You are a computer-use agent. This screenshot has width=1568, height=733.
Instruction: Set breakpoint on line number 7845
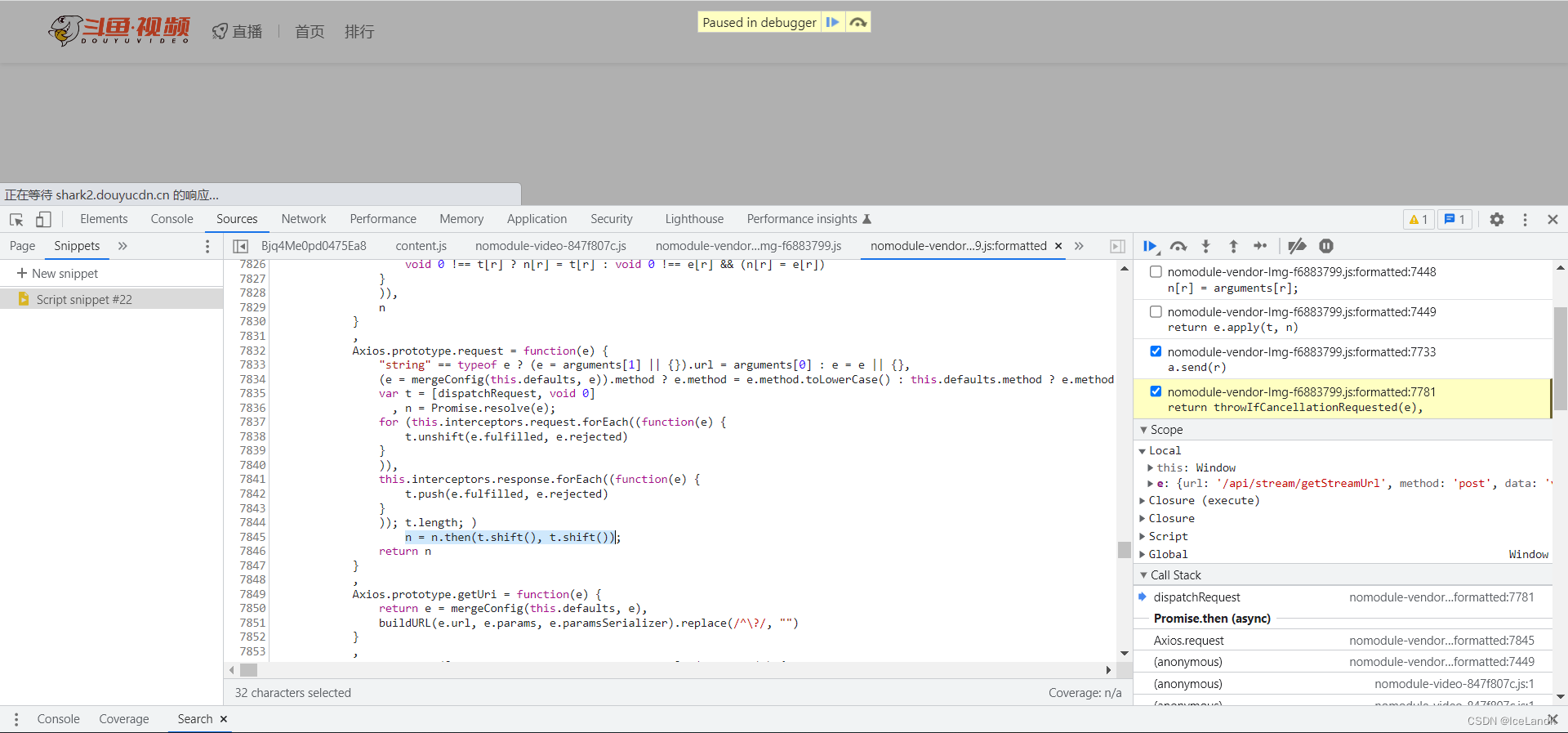click(x=252, y=537)
